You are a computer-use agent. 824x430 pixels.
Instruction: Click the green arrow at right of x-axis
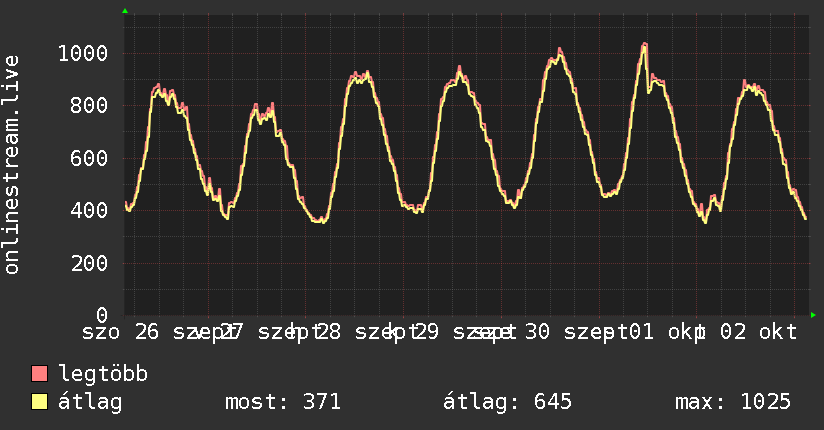click(x=813, y=315)
